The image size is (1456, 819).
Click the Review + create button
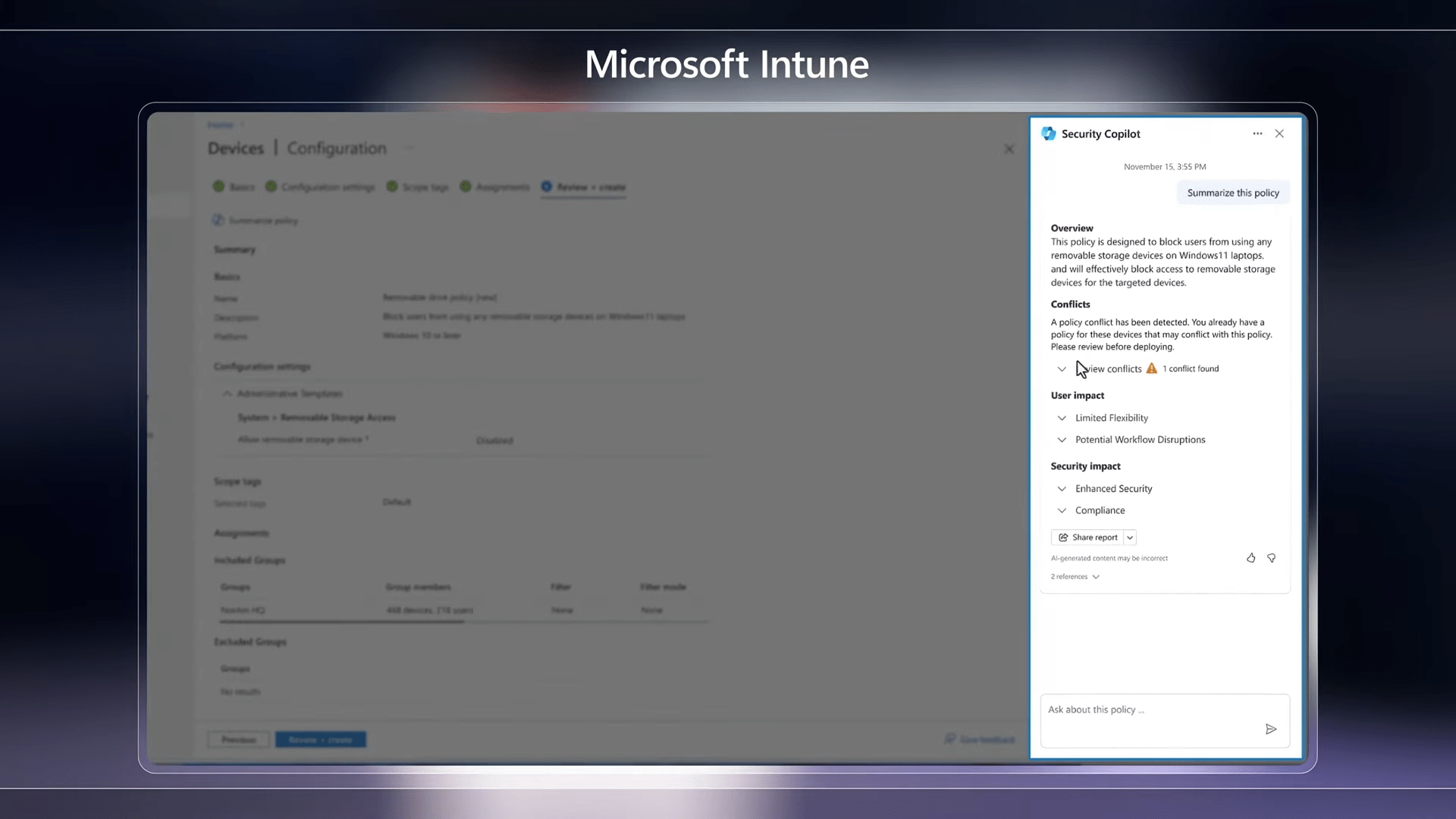point(320,739)
